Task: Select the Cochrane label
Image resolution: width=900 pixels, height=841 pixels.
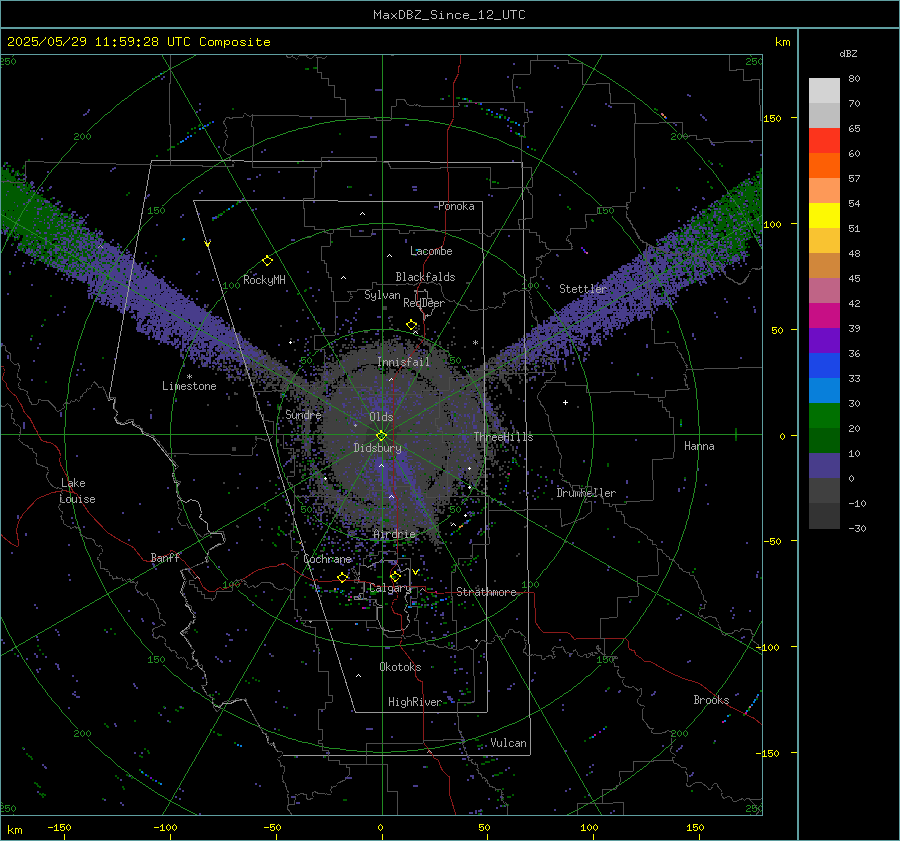Action: (327, 559)
